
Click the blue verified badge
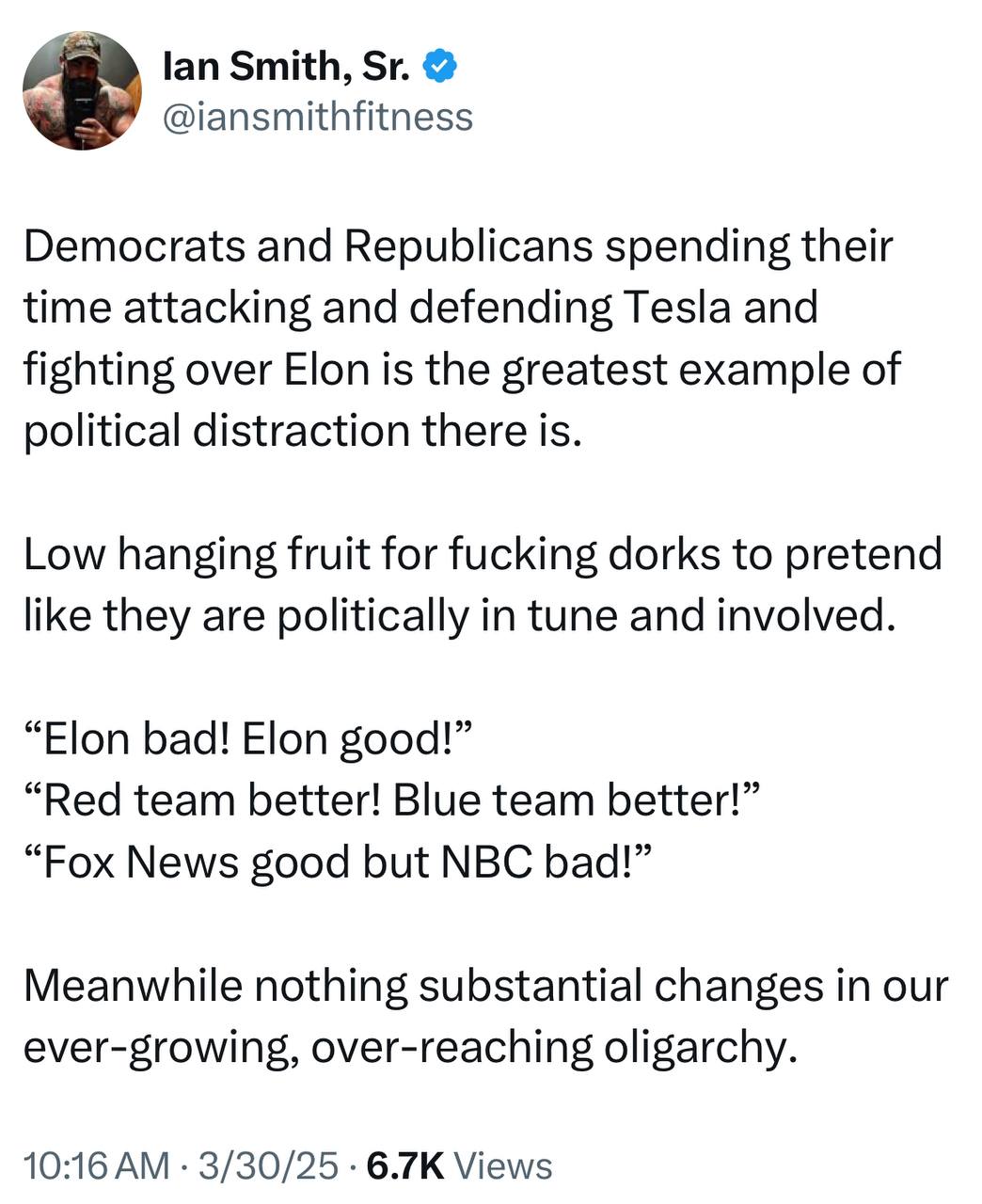coord(440,66)
